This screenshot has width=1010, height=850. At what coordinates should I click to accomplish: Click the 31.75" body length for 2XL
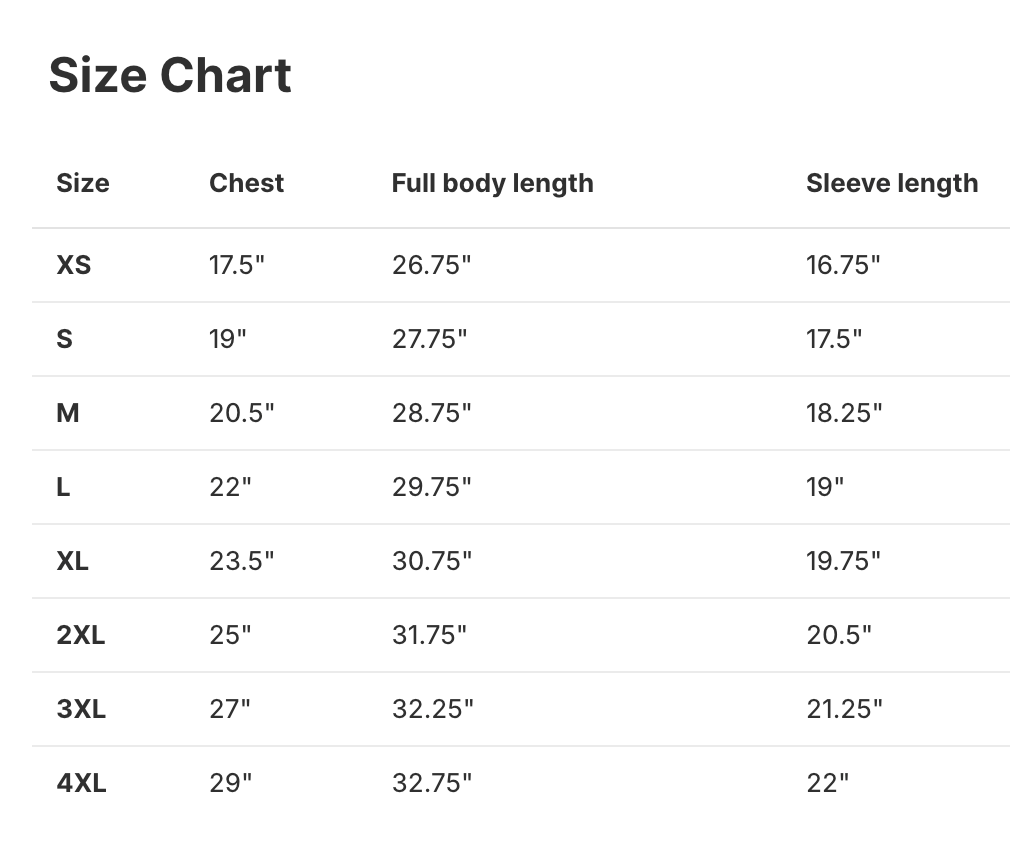429,635
